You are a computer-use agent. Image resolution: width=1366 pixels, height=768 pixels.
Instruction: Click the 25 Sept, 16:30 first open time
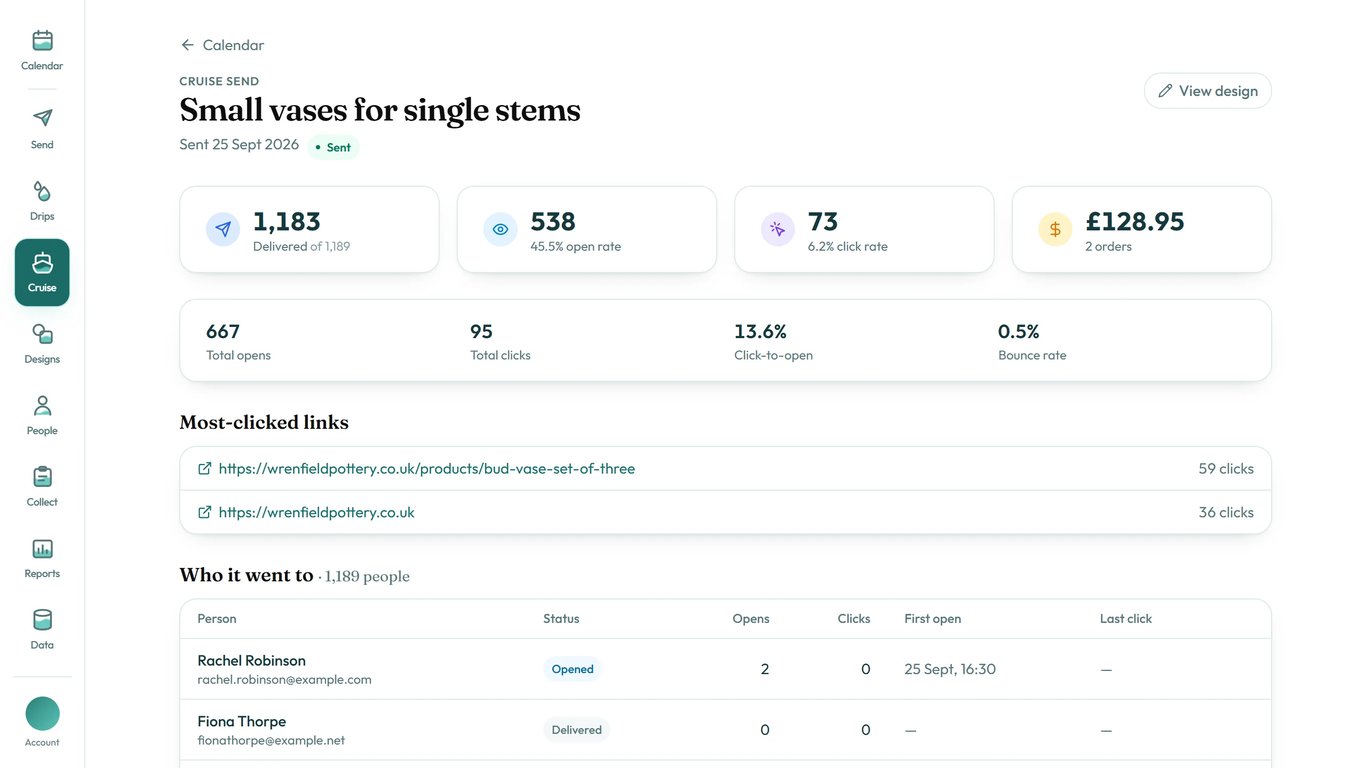coord(950,669)
